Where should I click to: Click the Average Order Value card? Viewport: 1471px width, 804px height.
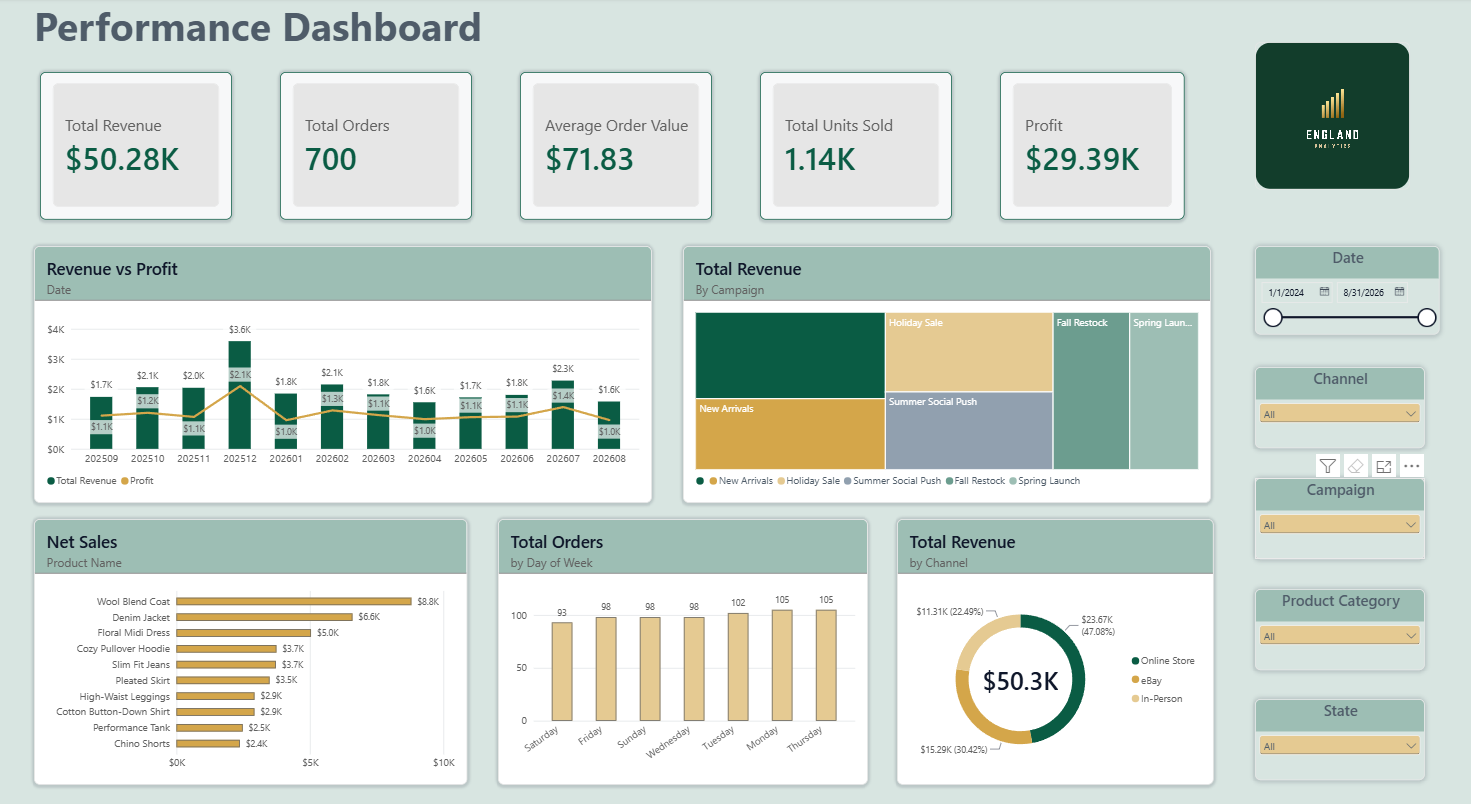616,146
